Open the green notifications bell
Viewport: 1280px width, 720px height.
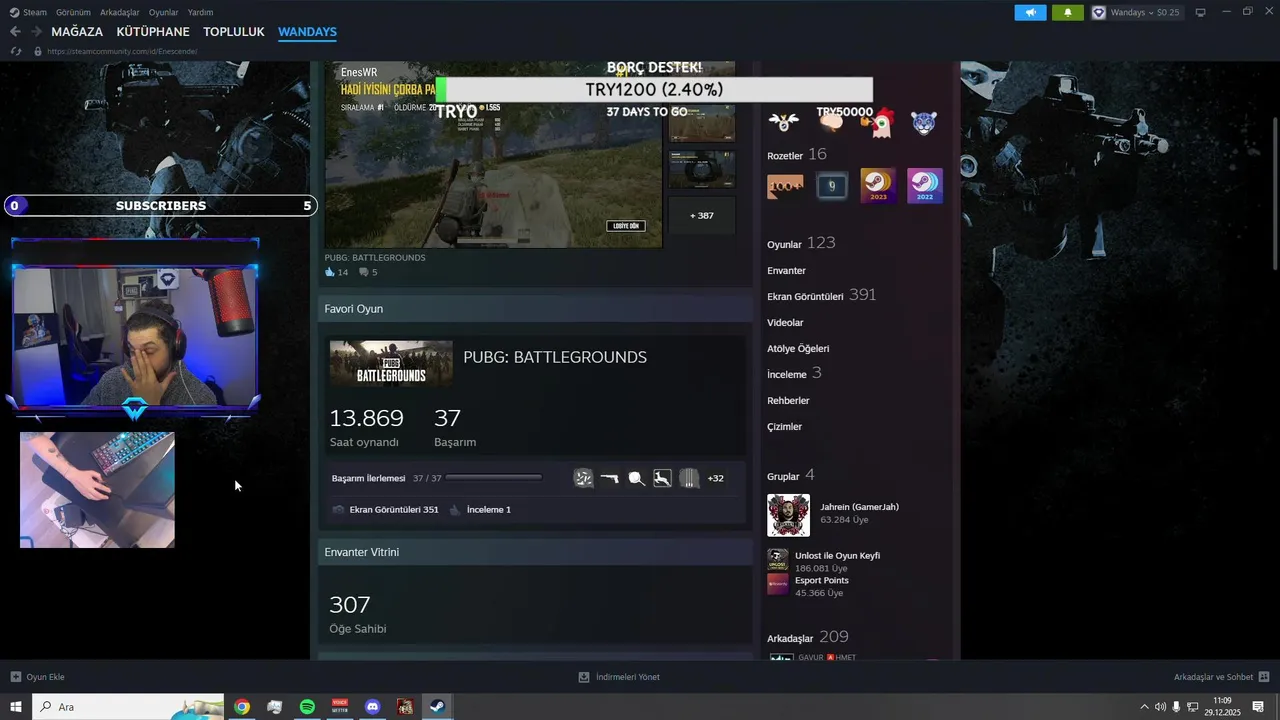click(x=1068, y=12)
